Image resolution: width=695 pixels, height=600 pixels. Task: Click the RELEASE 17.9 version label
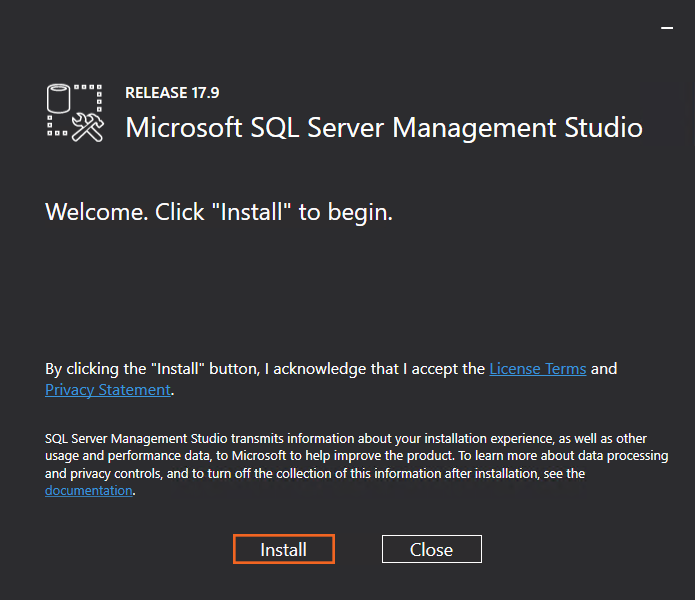tap(172, 93)
